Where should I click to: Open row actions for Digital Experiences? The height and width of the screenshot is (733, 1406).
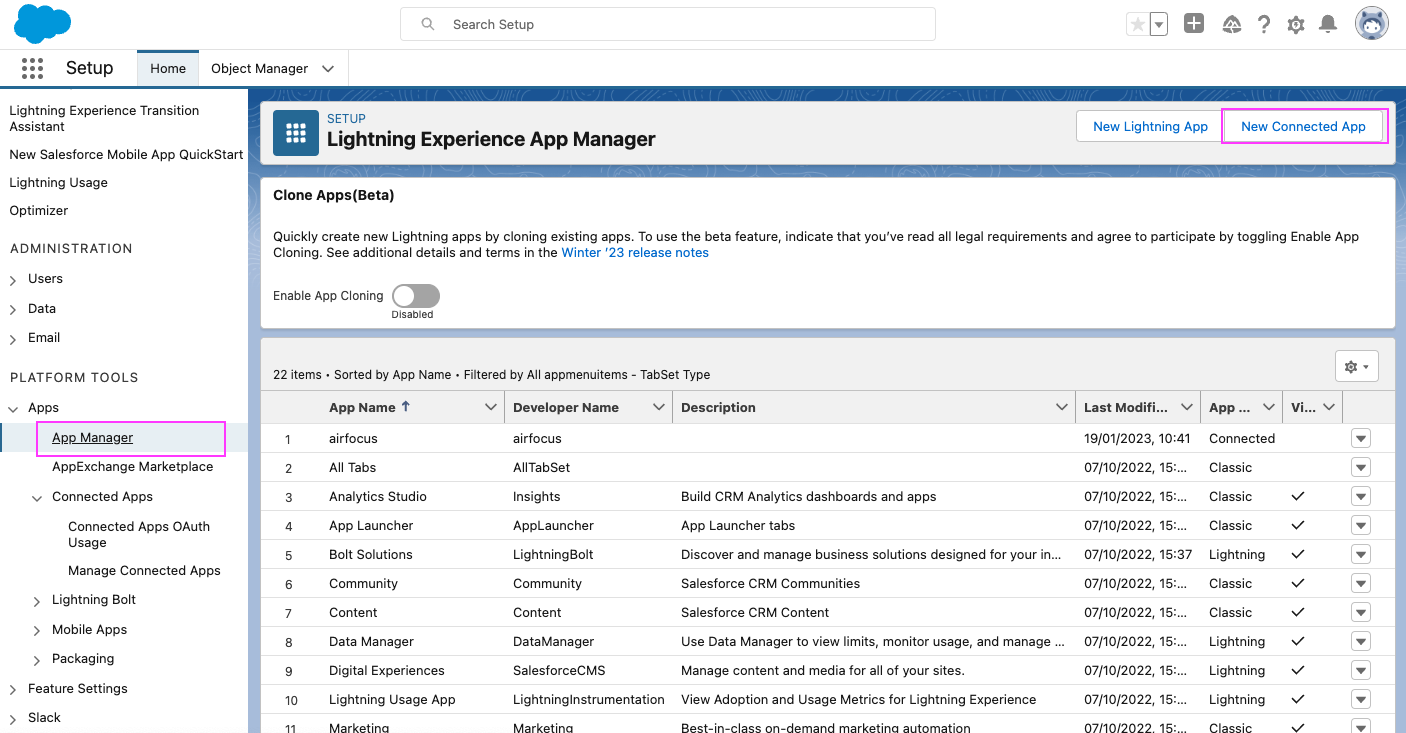point(1360,670)
